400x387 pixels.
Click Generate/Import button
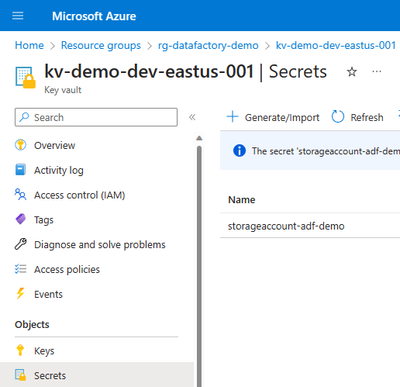(273, 117)
